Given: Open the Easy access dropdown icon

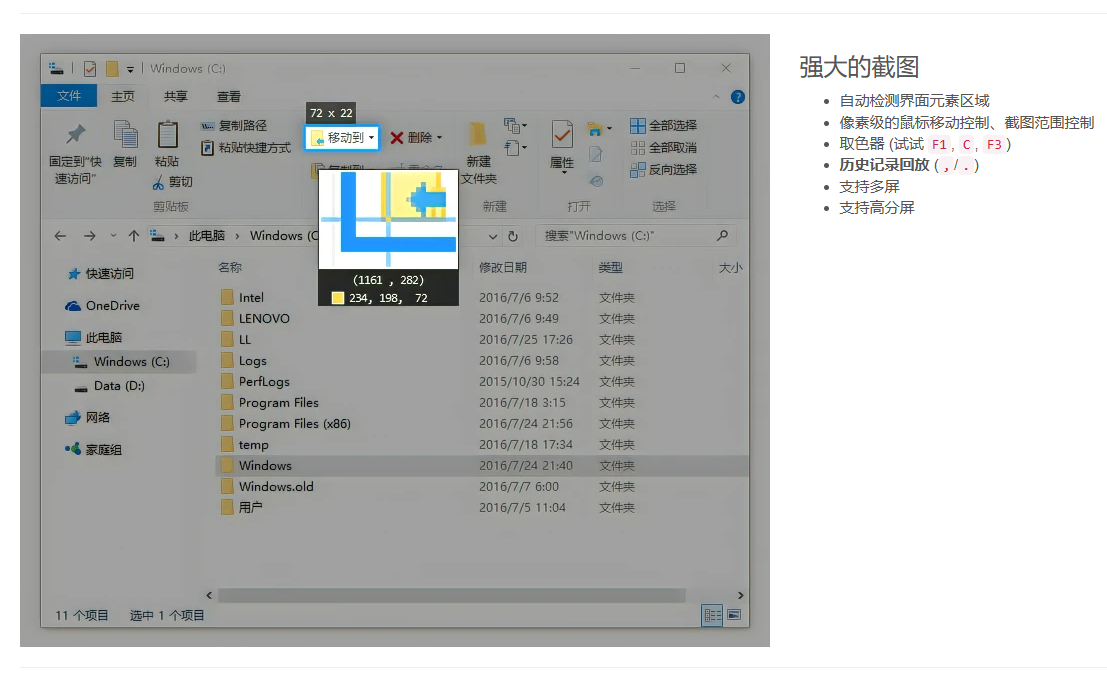Looking at the screenshot, I should coord(515,148).
